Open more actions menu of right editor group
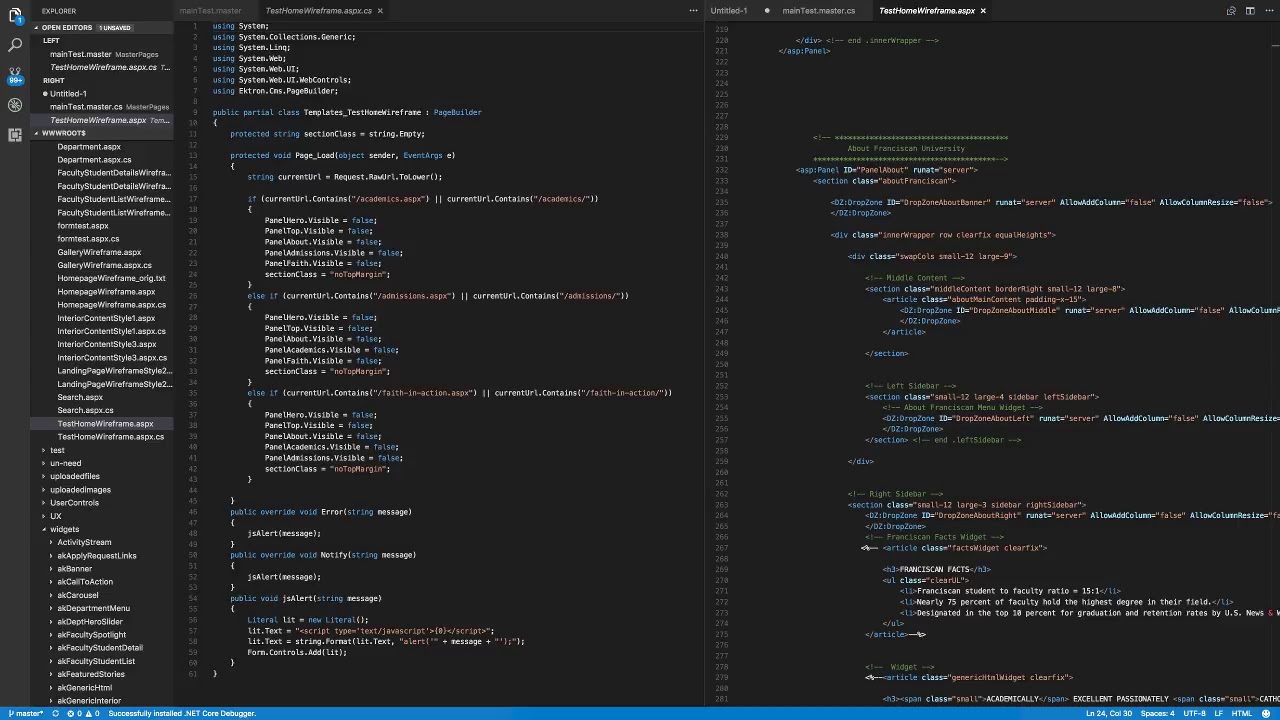This screenshot has height=720, width=1280. pyautogui.click(x=1269, y=11)
